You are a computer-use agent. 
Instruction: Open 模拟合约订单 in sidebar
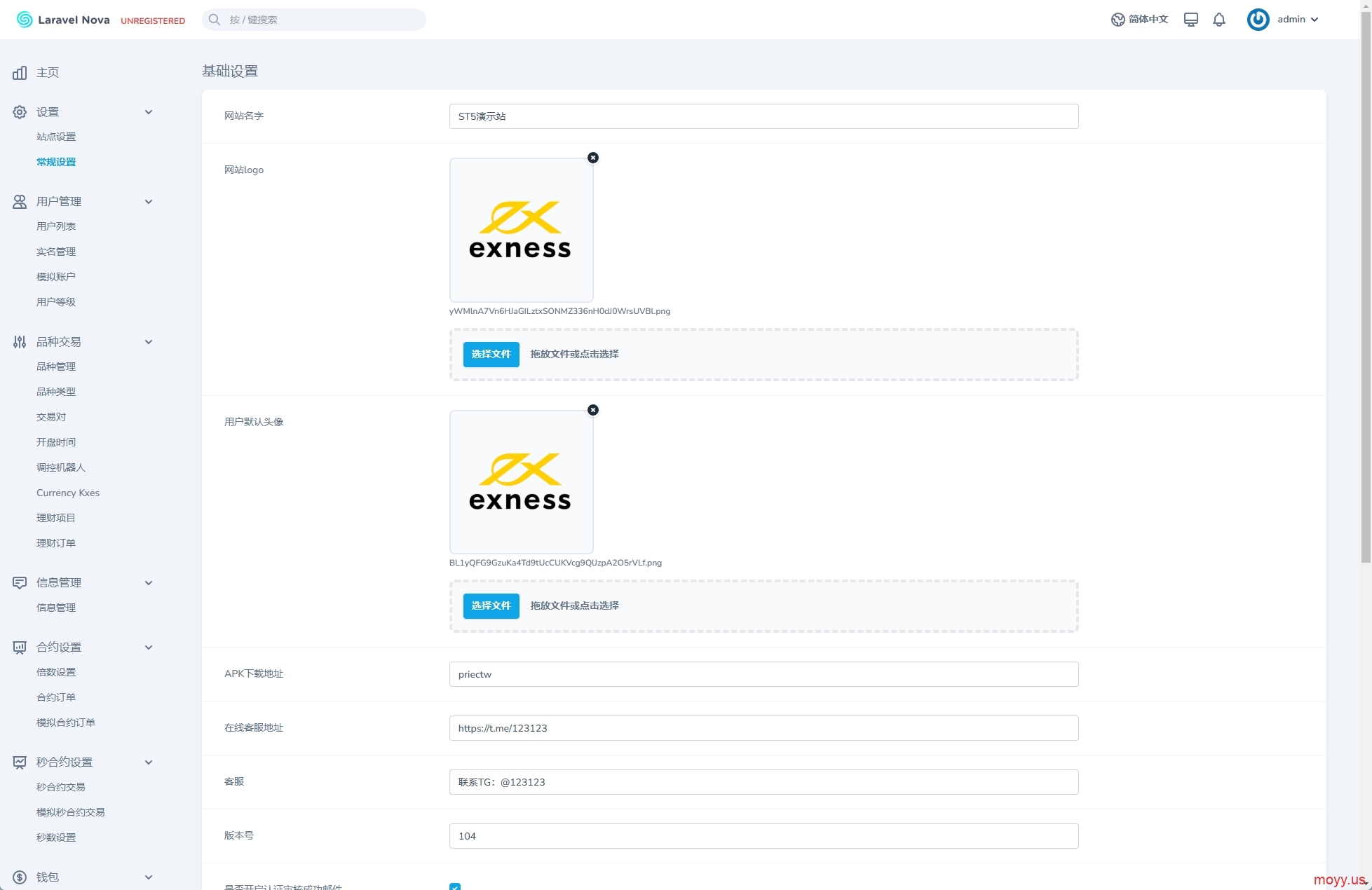pyautogui.click(x=66, y=723)
